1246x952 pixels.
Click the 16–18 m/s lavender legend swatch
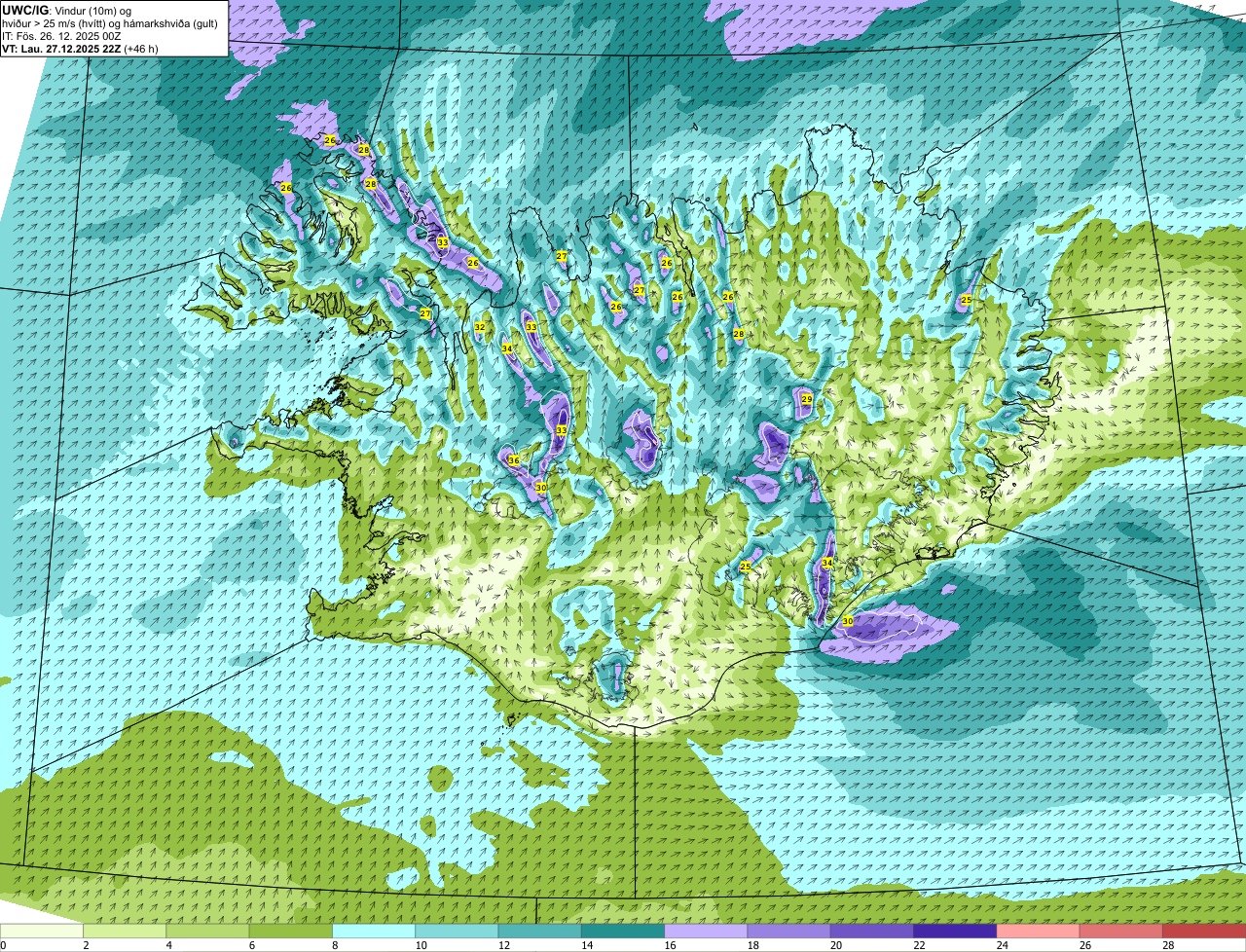point(706,932)
